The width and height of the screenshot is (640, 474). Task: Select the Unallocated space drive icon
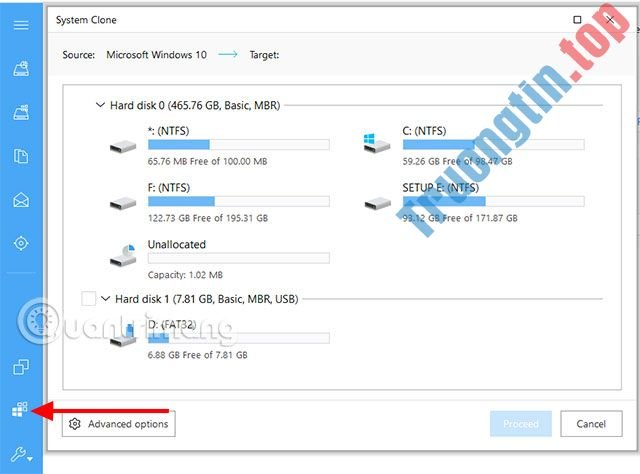click(123, 256)
